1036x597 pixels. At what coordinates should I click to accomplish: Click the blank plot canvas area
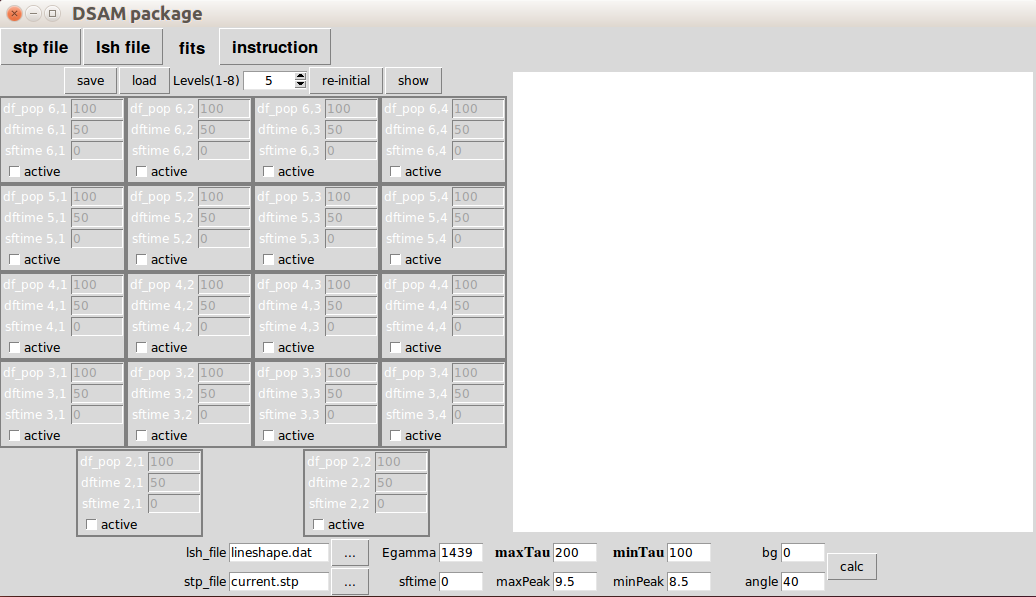772,301
